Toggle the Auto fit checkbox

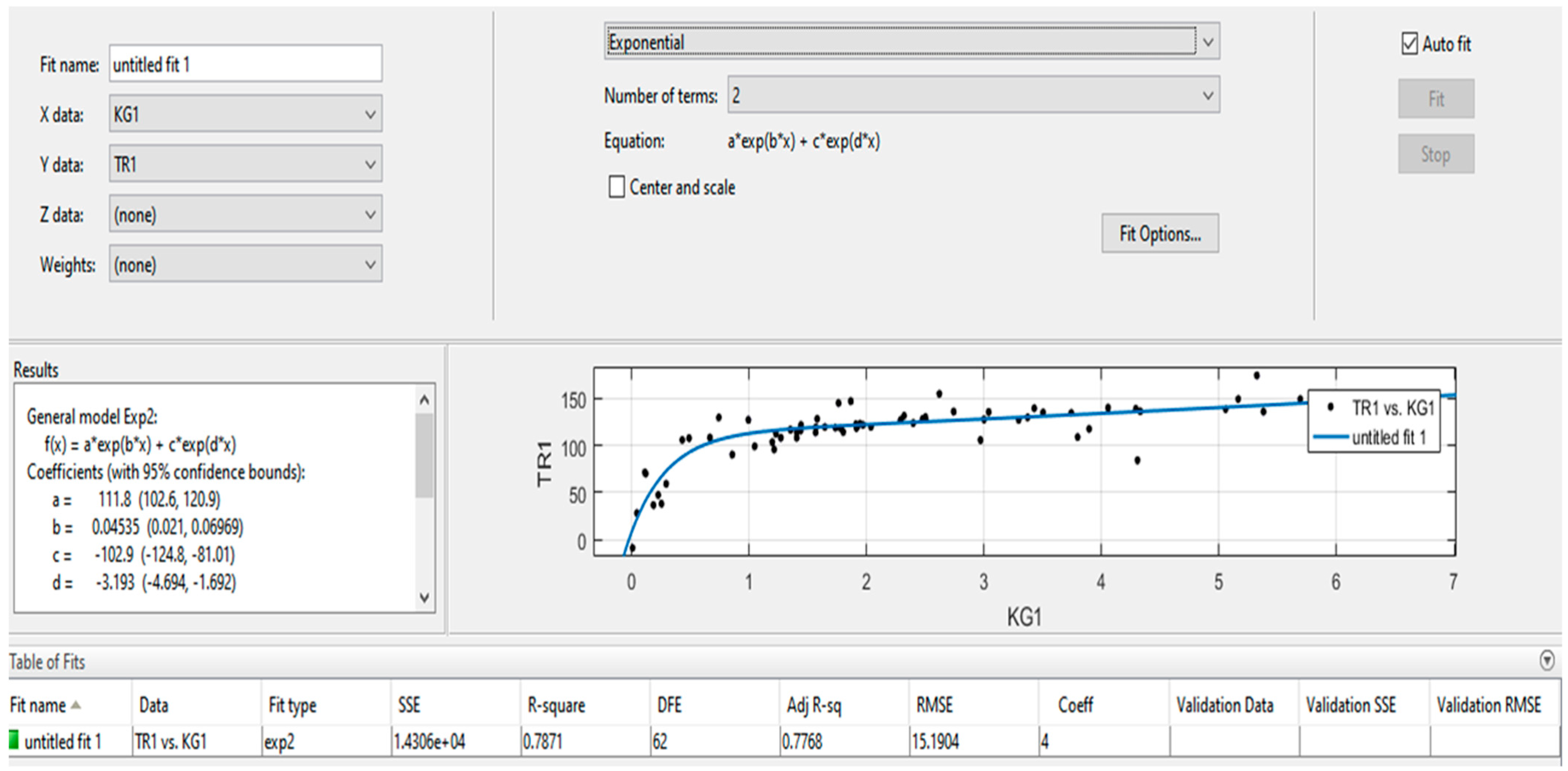click(1410, 44)
